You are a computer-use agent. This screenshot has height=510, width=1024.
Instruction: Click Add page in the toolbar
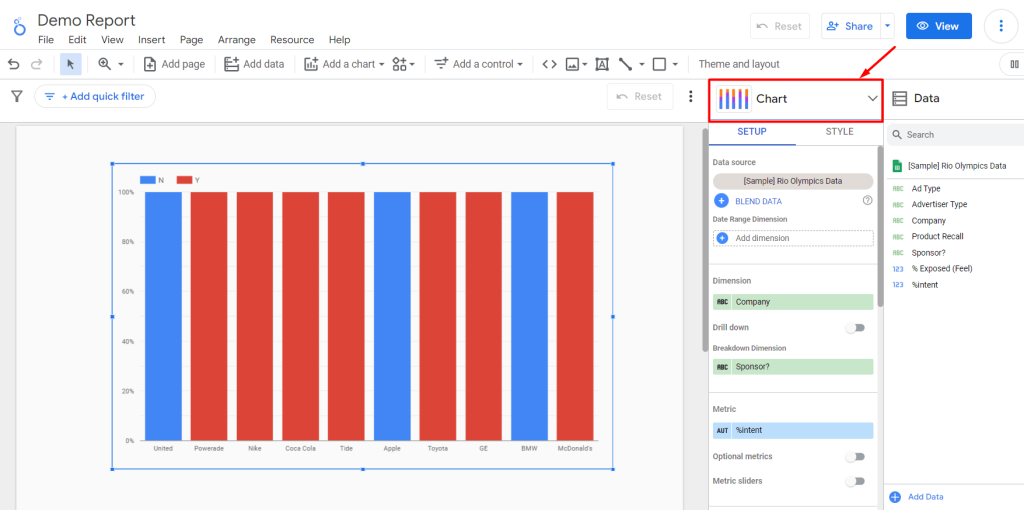tap(174, 64)
